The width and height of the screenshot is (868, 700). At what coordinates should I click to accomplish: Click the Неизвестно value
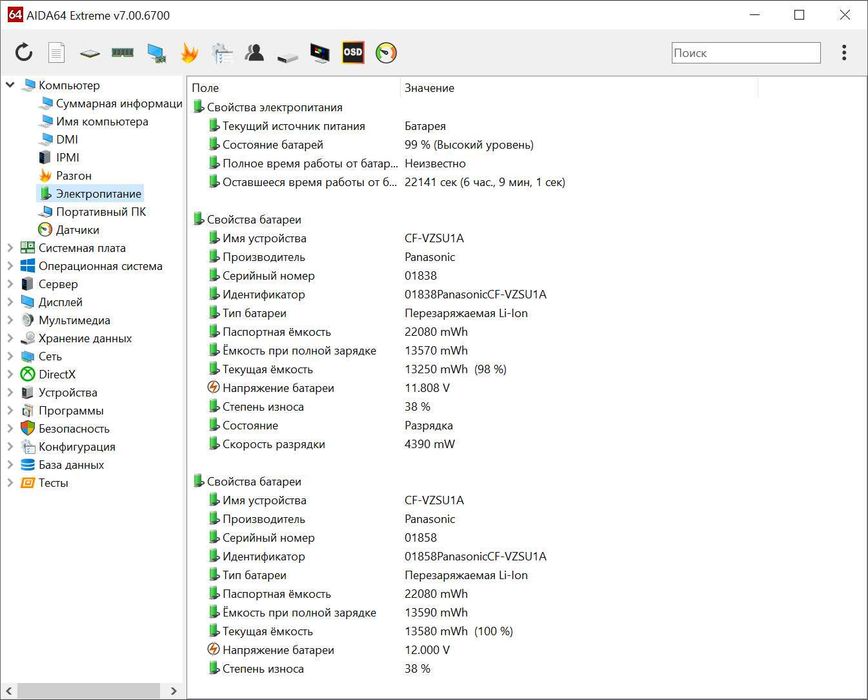tap(435, 164)
